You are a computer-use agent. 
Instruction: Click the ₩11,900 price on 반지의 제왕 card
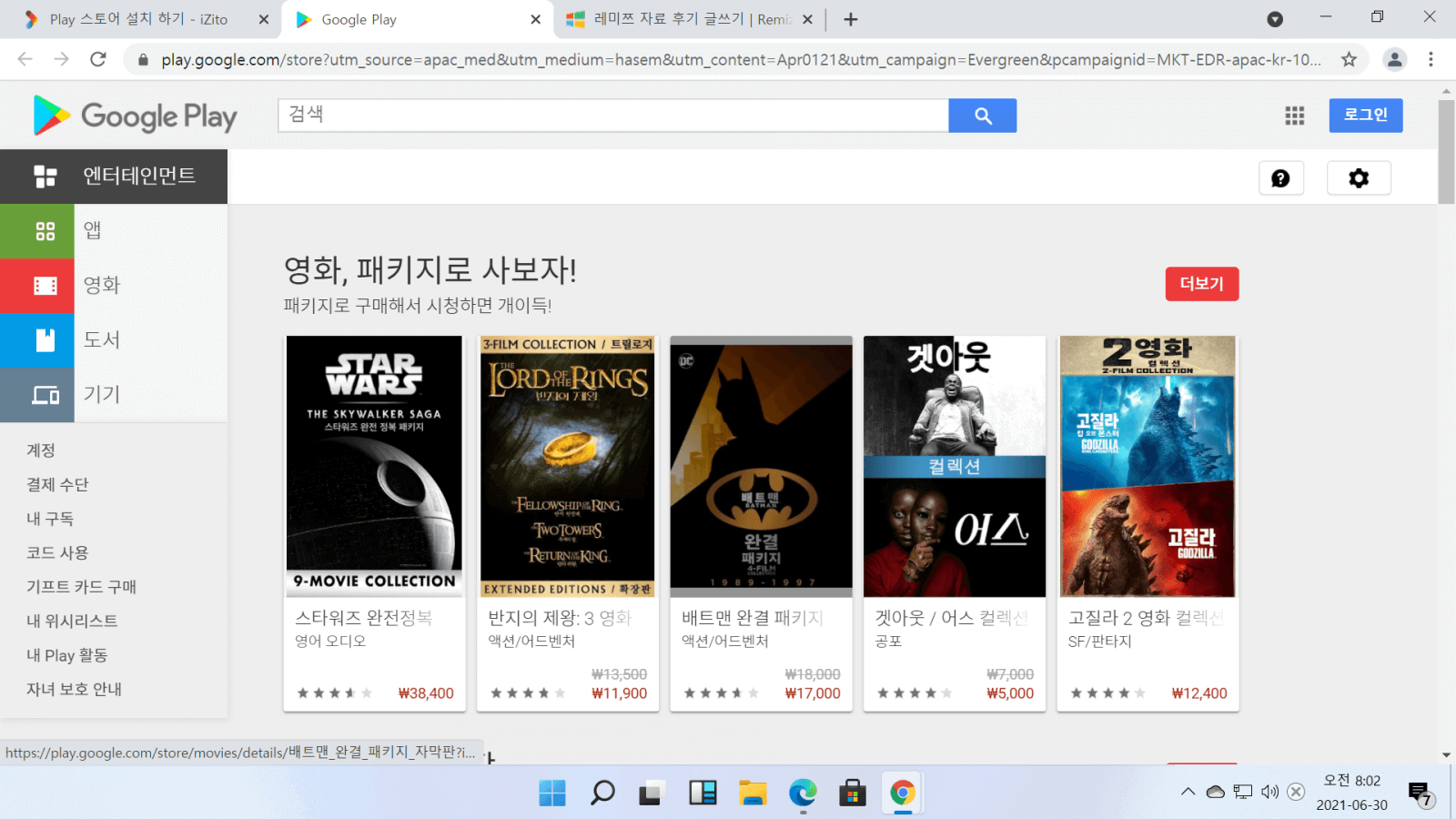619,693
